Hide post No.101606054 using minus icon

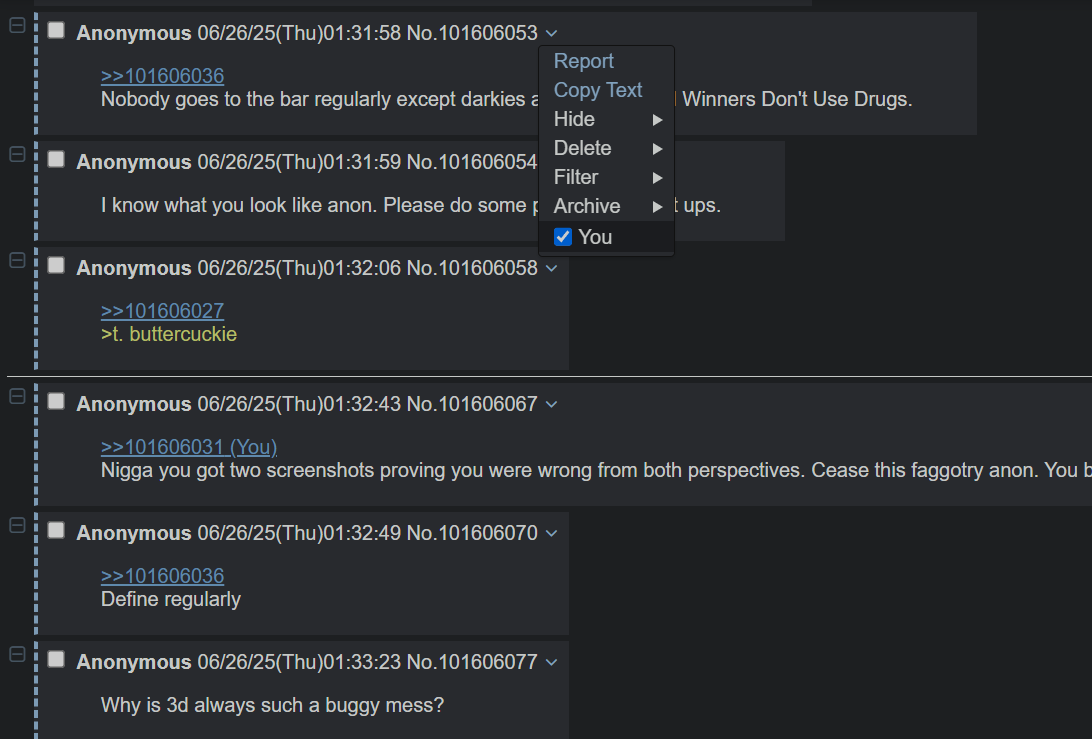coord(17,154)
